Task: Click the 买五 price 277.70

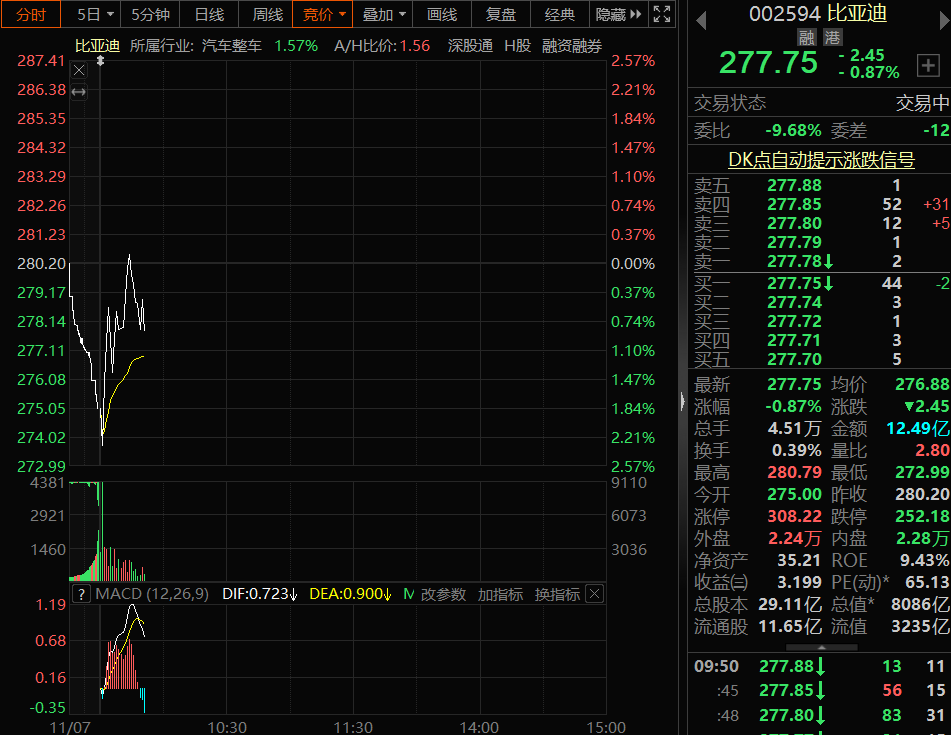Action: coord(795,359)
